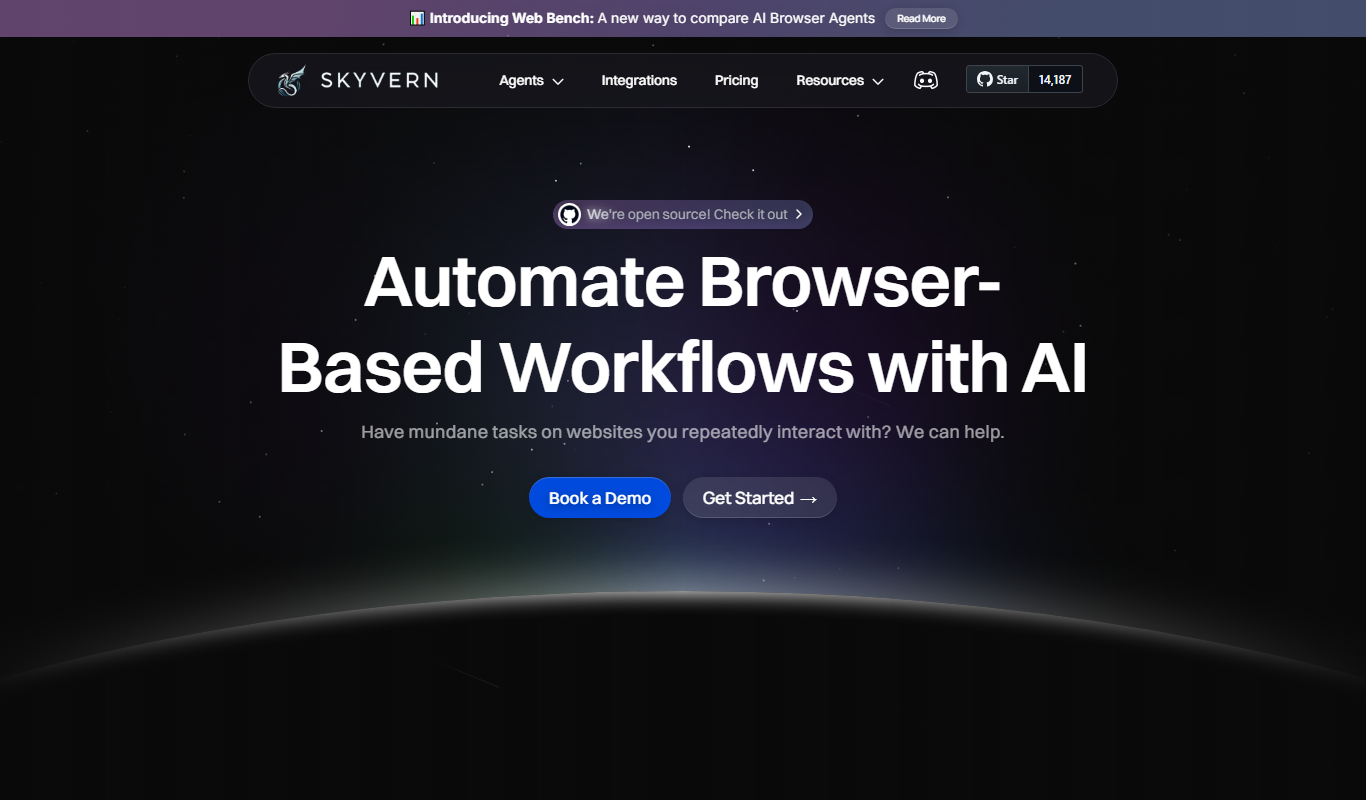Viewport: 1366px width, 800px height.
Task: Go to the Integrations page
Action: tap(639, 80)
